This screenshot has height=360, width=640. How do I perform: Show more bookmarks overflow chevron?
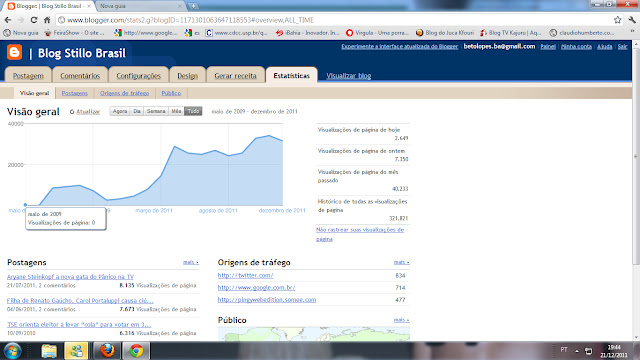coord(632,32)
